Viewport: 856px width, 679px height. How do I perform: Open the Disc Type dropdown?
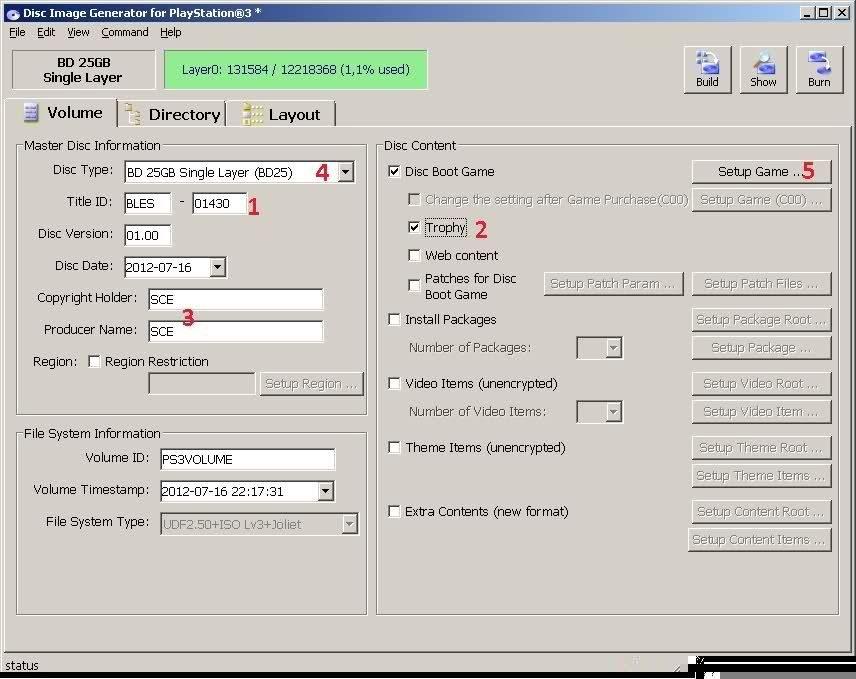[346, 172]
